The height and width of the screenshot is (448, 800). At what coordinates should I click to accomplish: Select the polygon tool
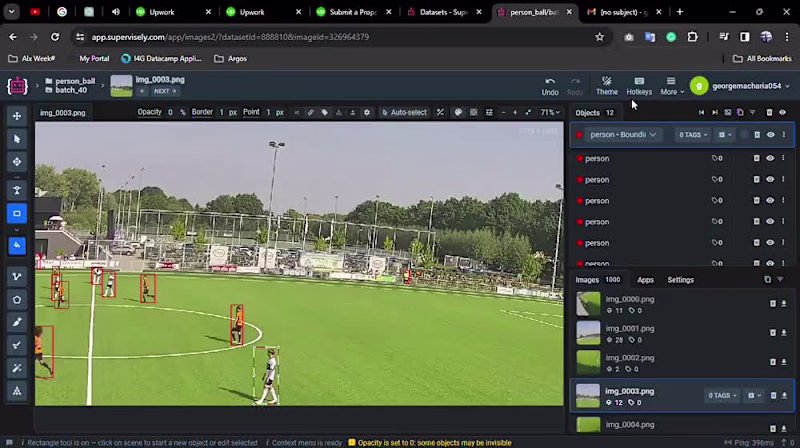click(x=17, y=300)
